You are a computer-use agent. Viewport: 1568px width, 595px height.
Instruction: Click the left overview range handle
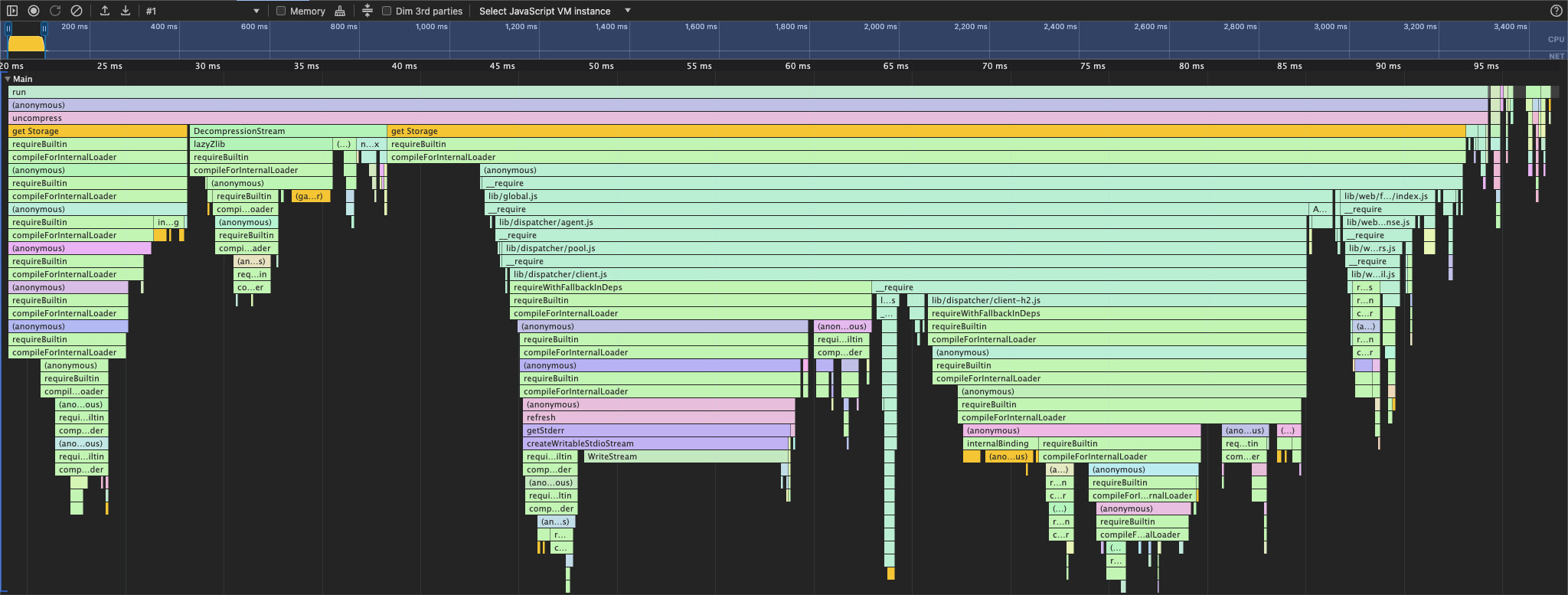(8, 28)
